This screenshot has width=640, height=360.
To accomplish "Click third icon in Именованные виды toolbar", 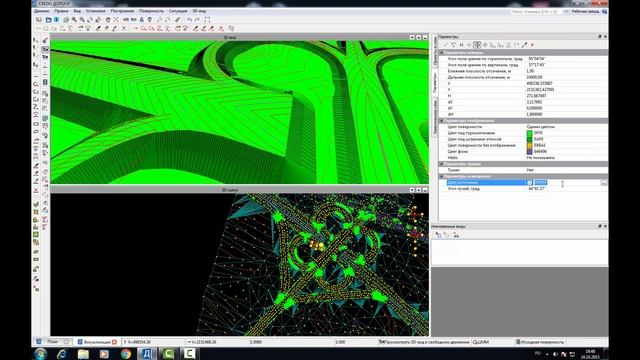I will pos(456,235).
